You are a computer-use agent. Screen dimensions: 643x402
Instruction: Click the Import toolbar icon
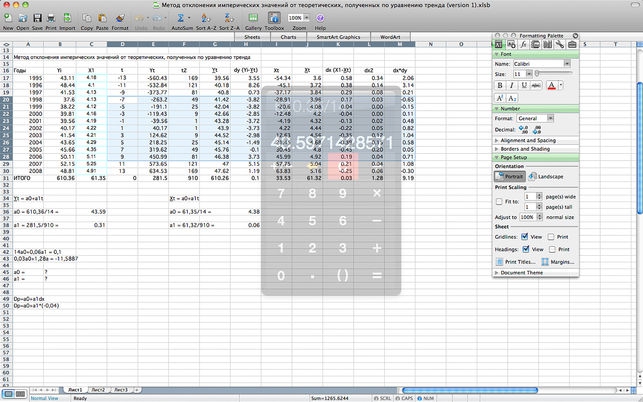pyautogui.click(x=67, y=18)
